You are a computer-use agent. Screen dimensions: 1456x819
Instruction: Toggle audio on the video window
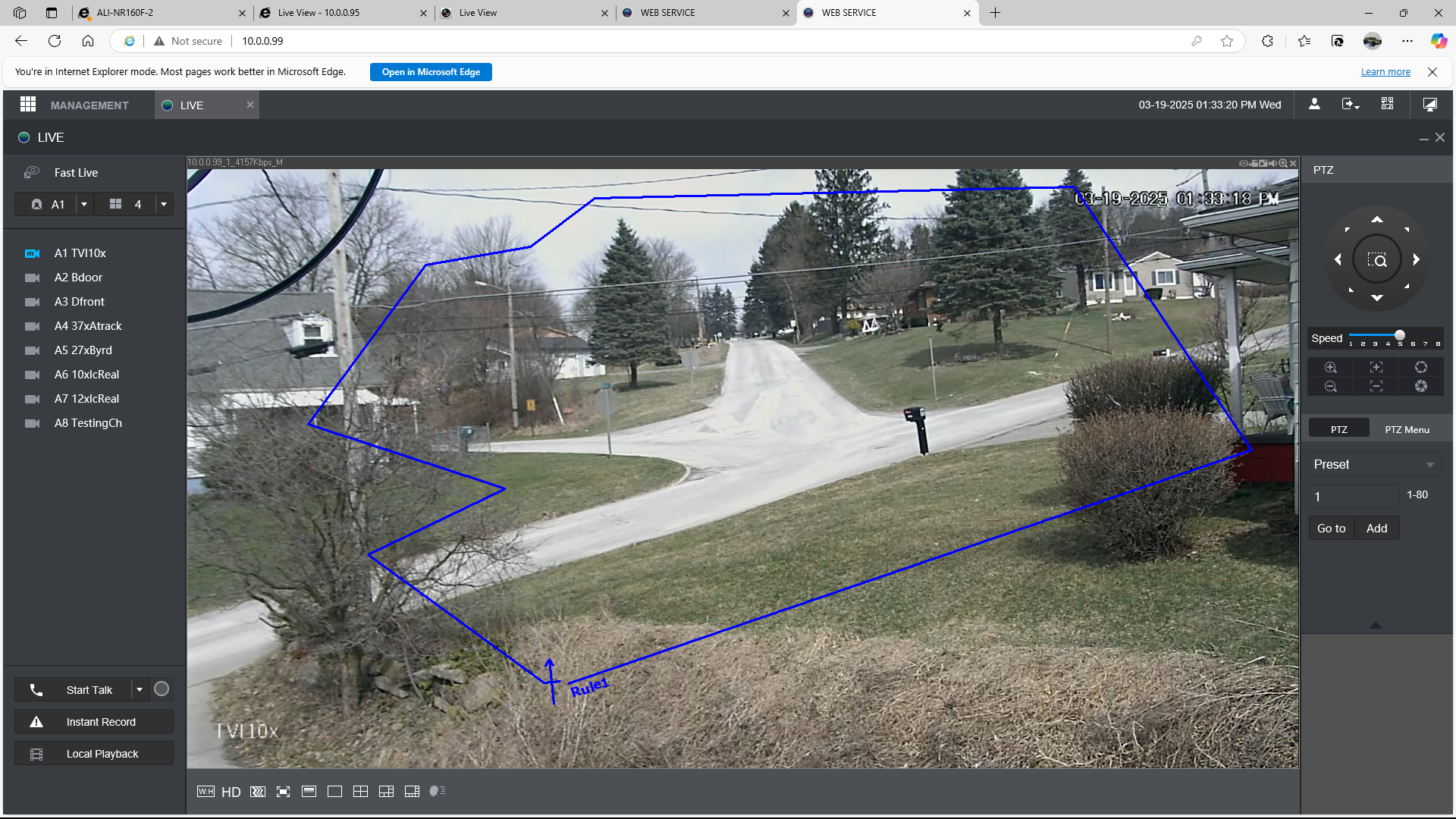pyautogui.click(x=1273, y=163)
